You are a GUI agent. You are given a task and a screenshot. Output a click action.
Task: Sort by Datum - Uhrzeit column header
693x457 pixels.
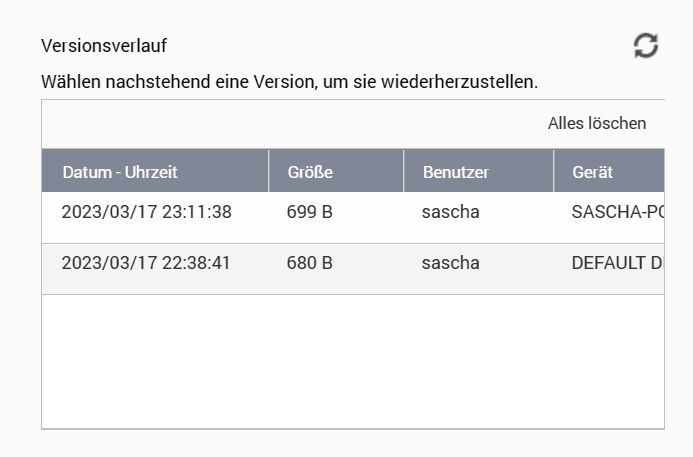(120, 172)
